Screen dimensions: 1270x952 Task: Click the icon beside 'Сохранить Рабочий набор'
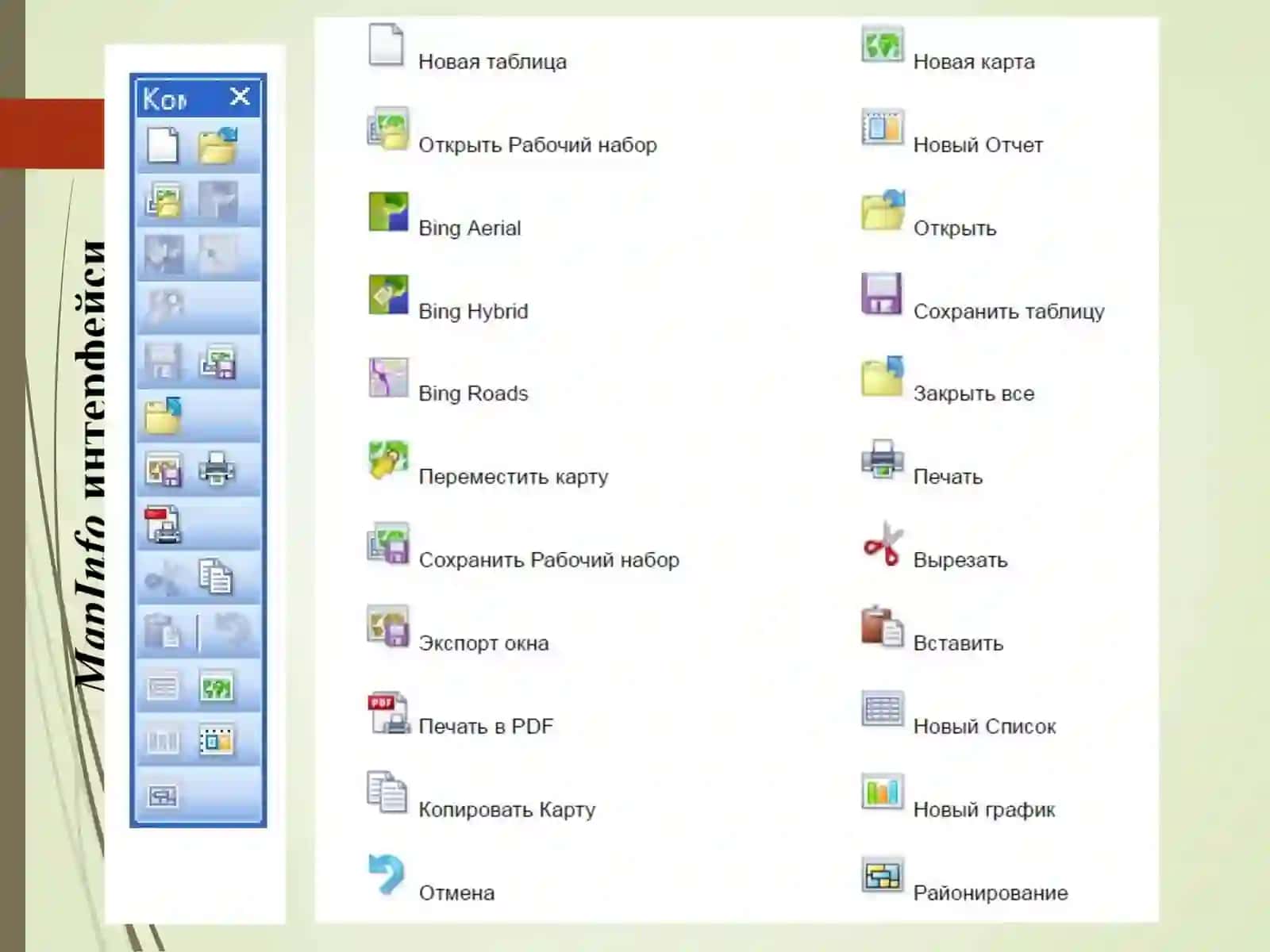[x=388, y=543]
